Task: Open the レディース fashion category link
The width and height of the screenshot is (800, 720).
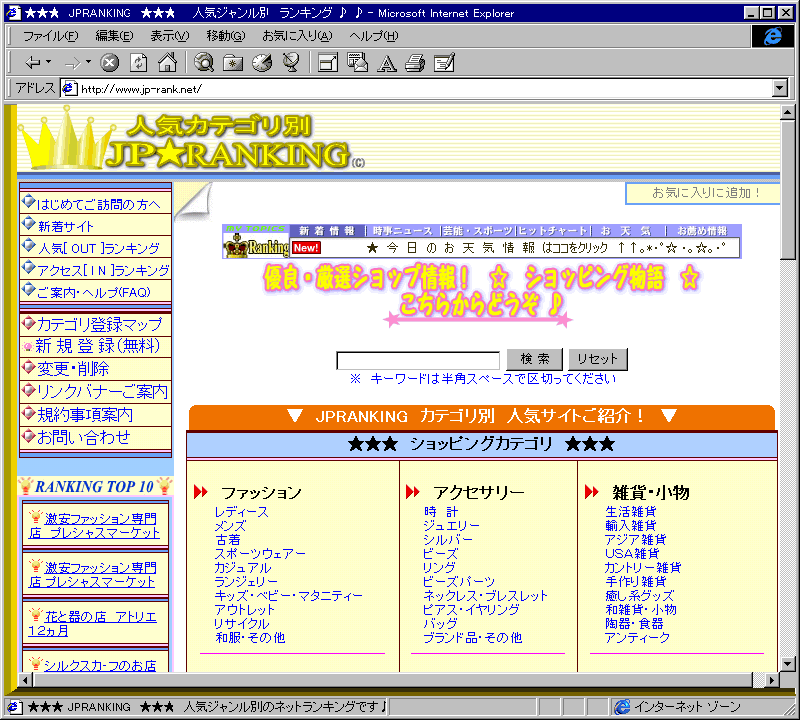Action: (241, 512)
